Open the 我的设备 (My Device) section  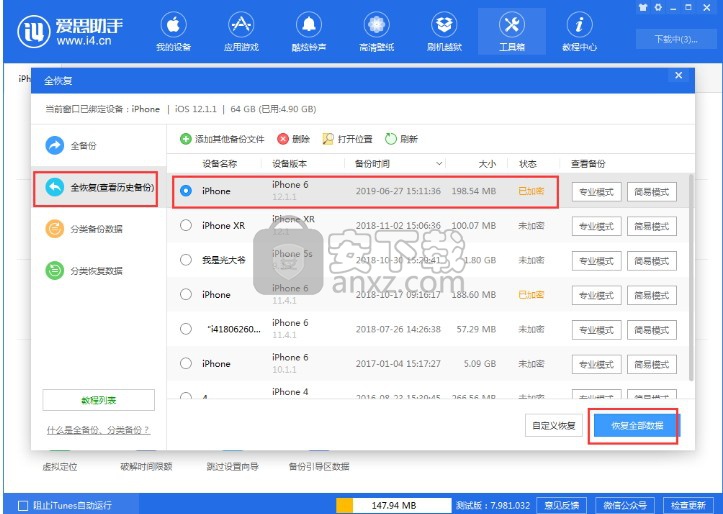173,32
